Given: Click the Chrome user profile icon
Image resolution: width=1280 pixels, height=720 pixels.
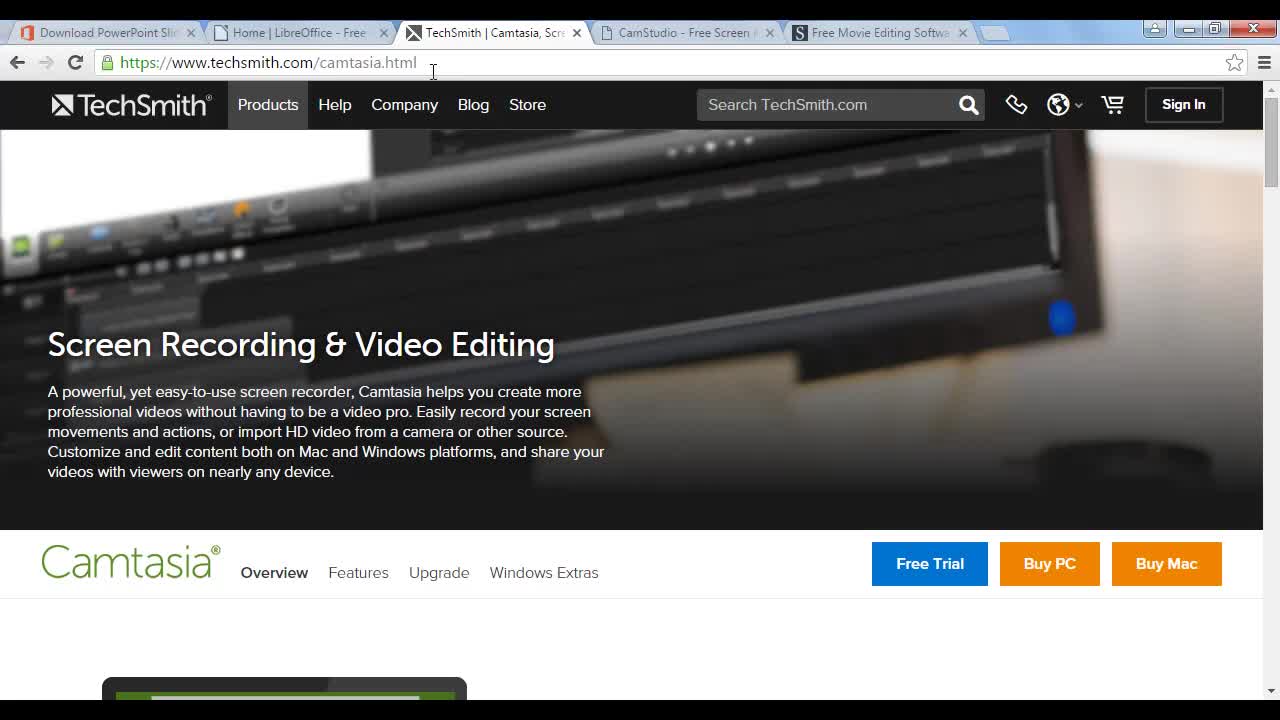Looking at the screenshot, I should (x=1155, y=28).
